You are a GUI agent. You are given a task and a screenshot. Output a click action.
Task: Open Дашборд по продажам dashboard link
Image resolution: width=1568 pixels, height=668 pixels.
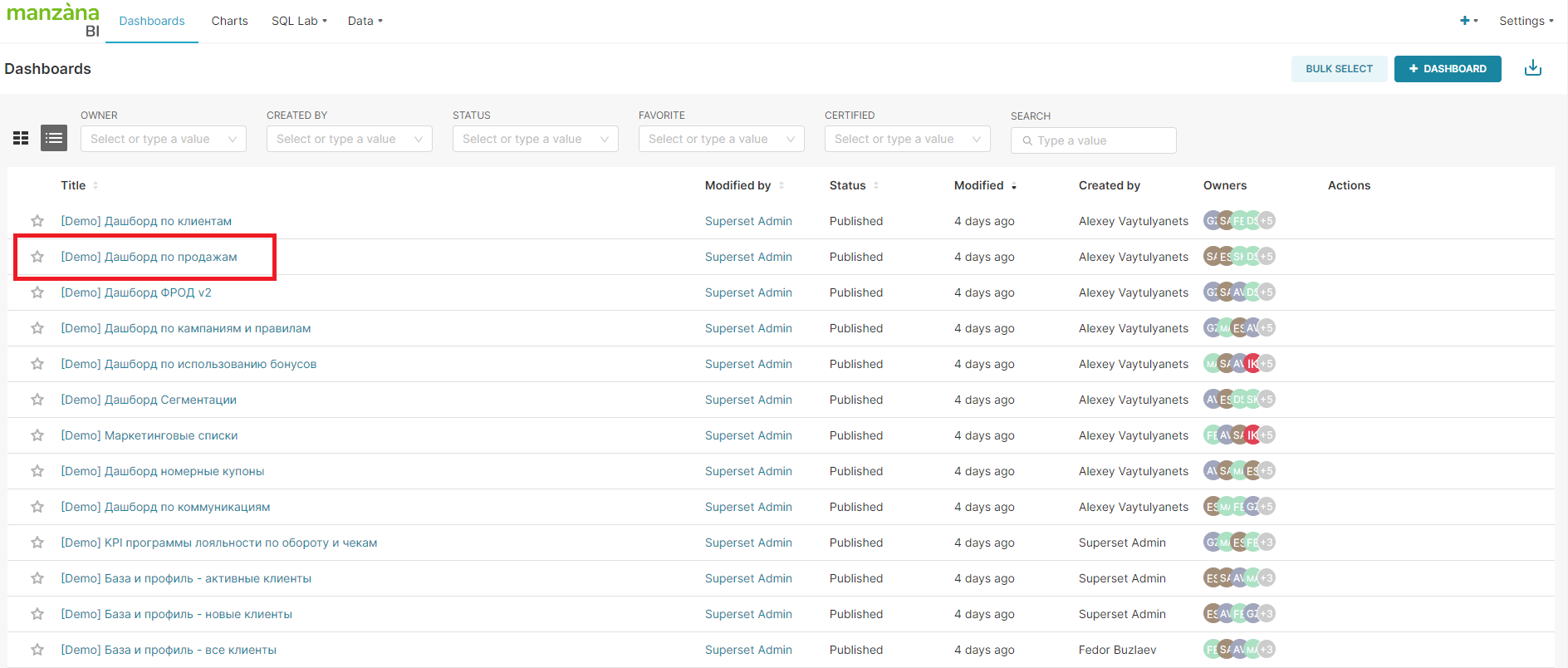[x=149, y=257]
